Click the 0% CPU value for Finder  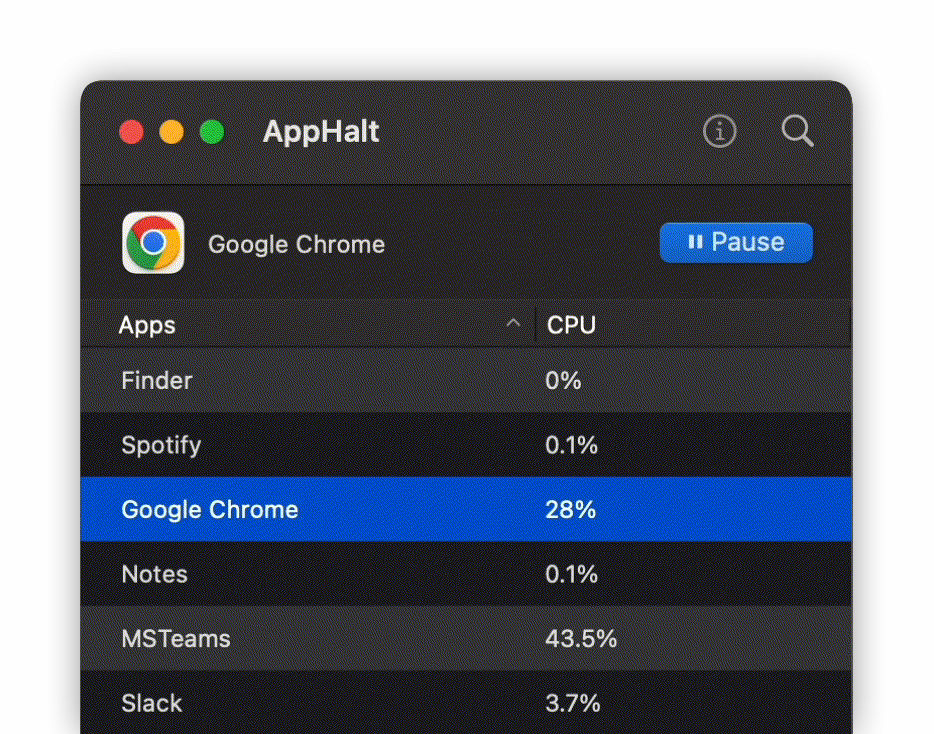(x=563, y=381)
